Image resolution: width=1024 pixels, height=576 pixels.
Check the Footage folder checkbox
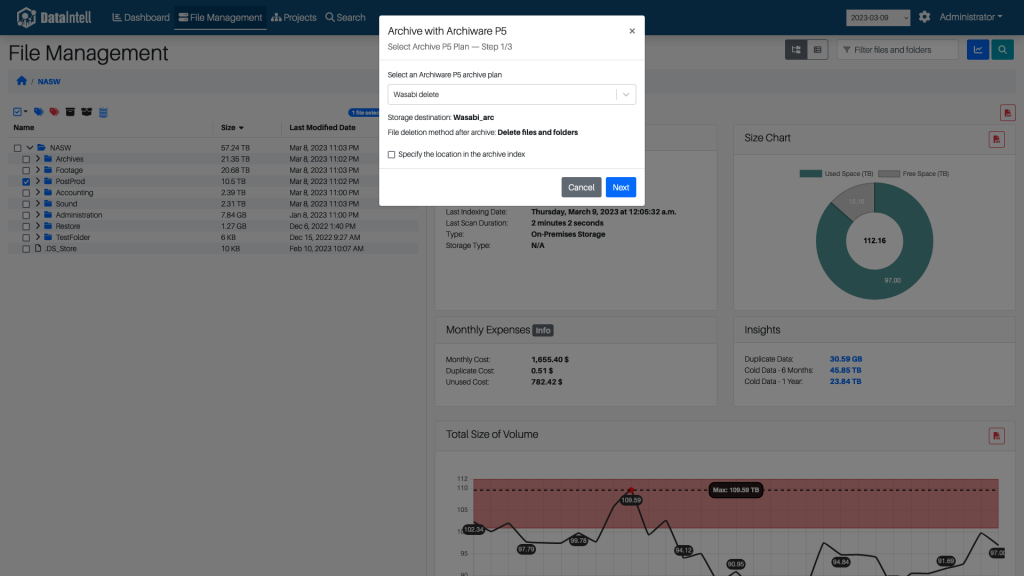coord(26,170)
